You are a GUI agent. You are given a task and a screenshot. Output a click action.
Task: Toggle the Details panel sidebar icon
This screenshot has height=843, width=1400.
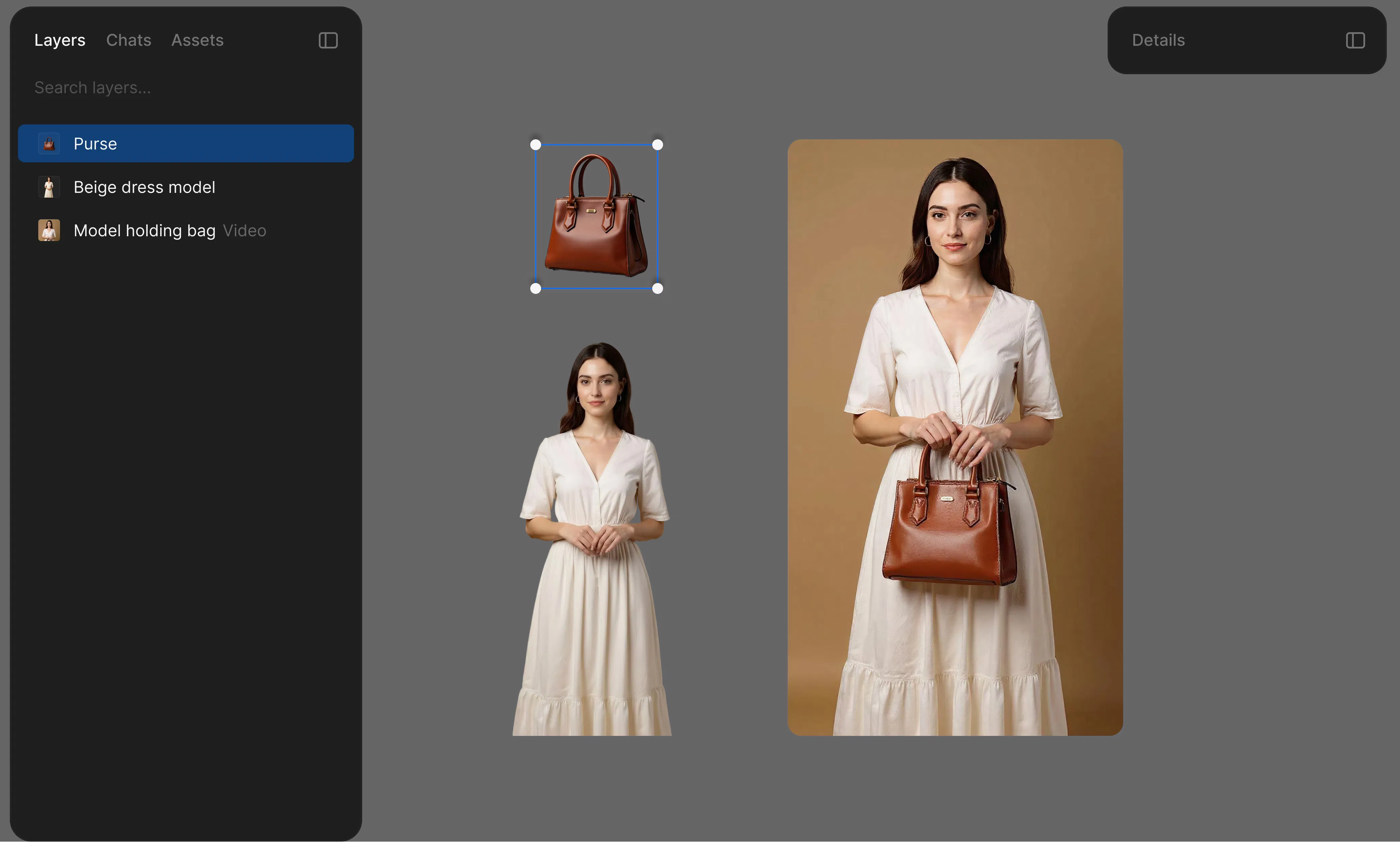(1355, 40)
